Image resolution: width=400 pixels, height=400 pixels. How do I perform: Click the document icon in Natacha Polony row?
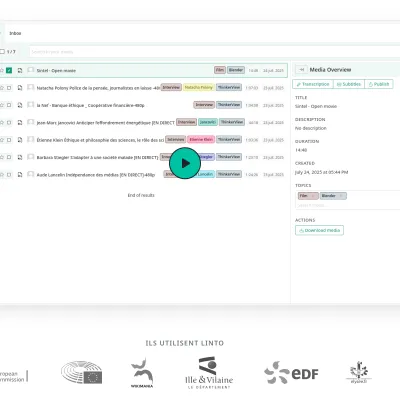[20, 88]
